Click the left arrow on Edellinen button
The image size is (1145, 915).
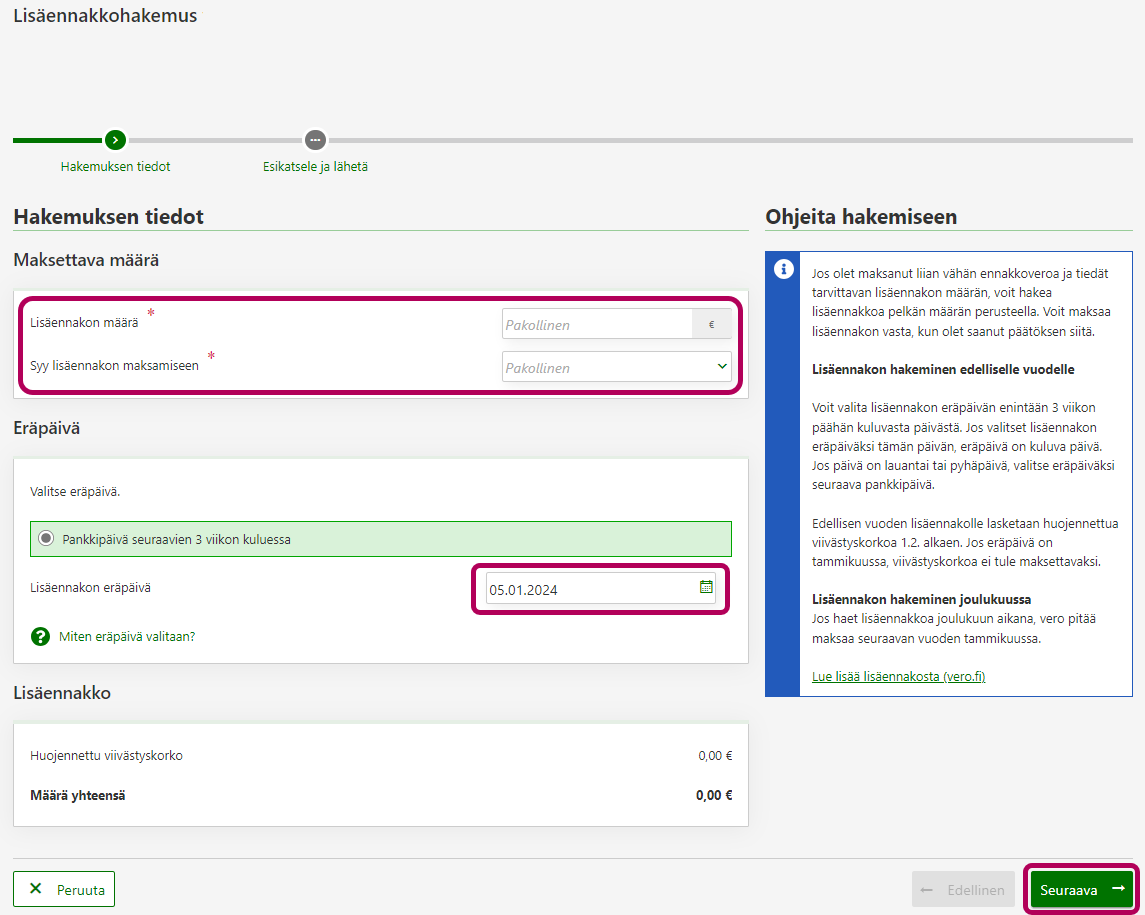[927, 889]
